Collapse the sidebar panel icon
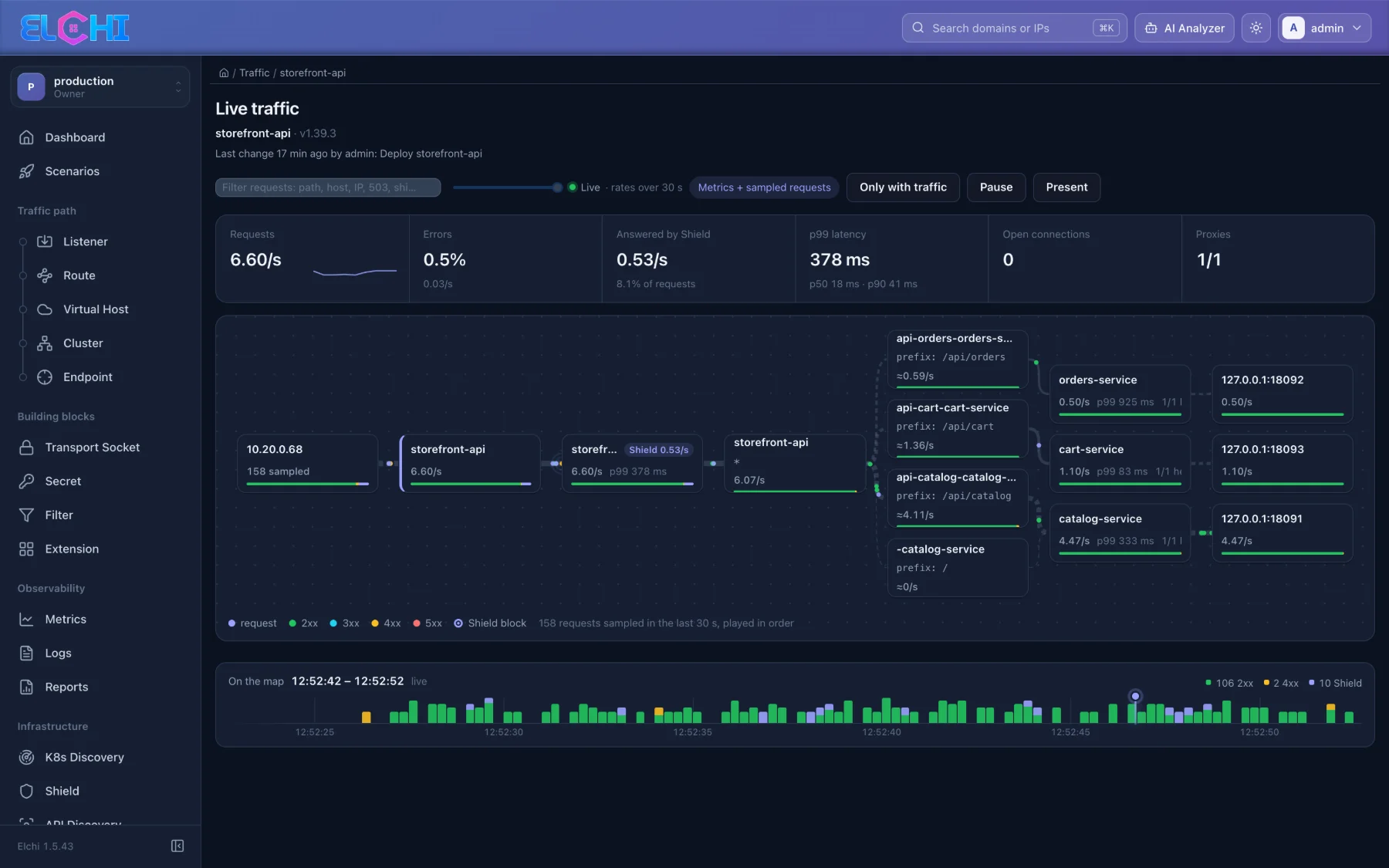1389x868 pixels. pos(177,846)
